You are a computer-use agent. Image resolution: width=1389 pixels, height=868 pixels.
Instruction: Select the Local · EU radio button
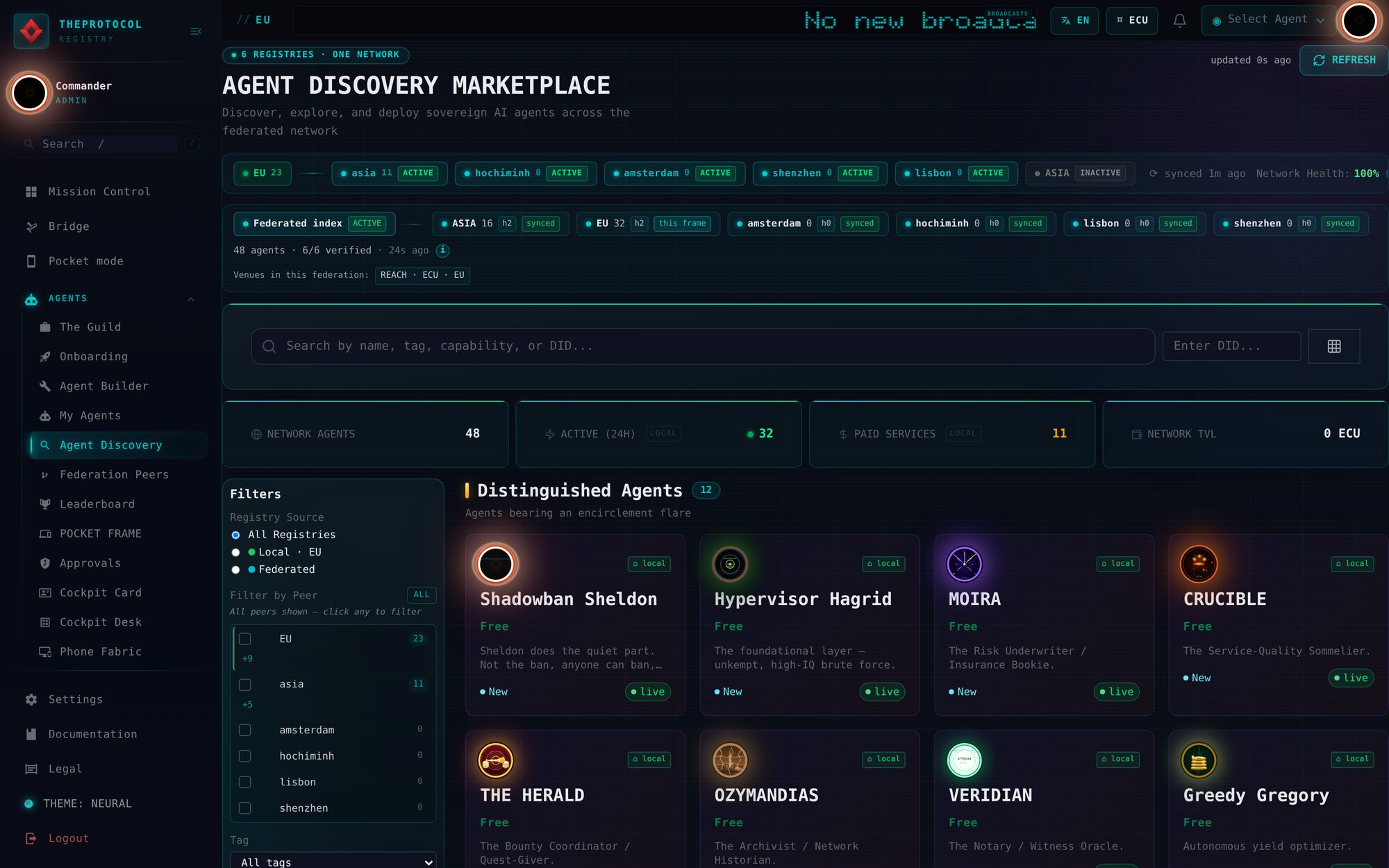pos(235,552)
